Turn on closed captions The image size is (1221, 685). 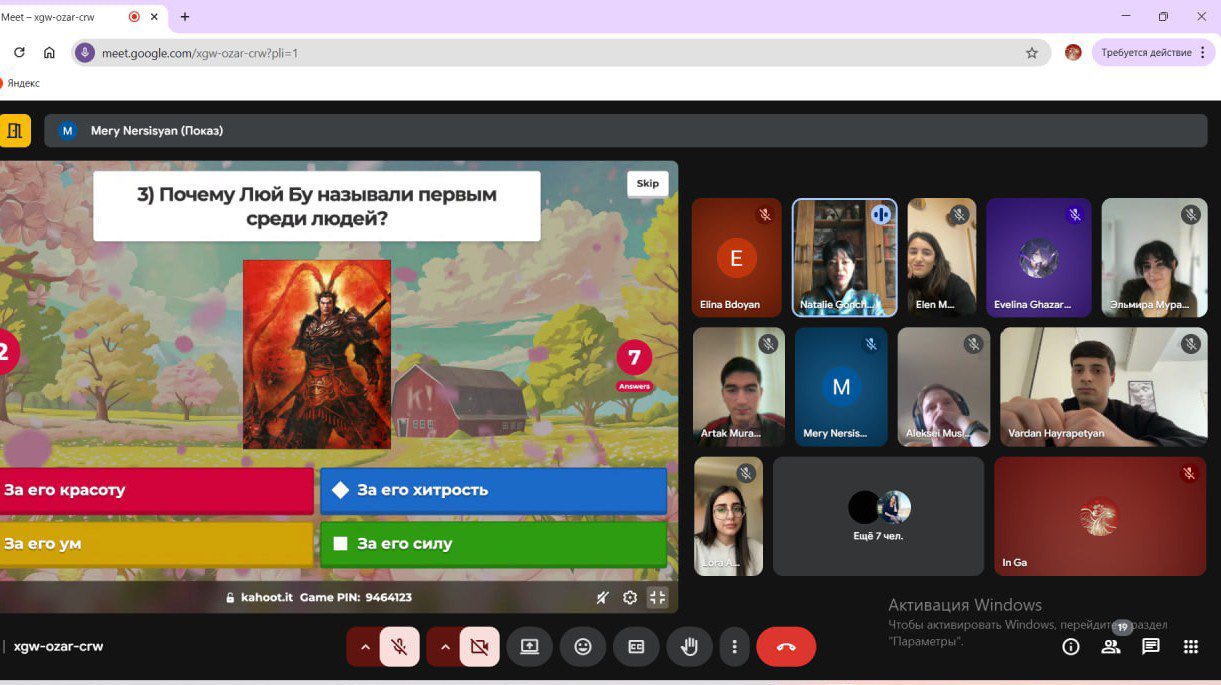(636, 647)
